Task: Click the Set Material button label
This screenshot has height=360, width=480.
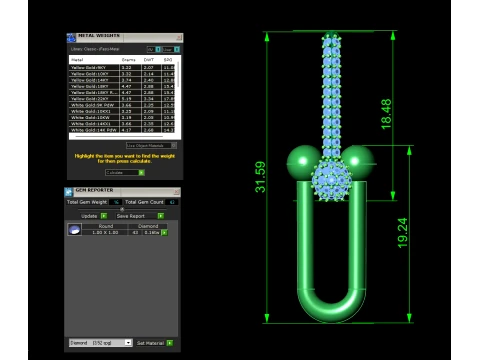Action: (150, 343)
